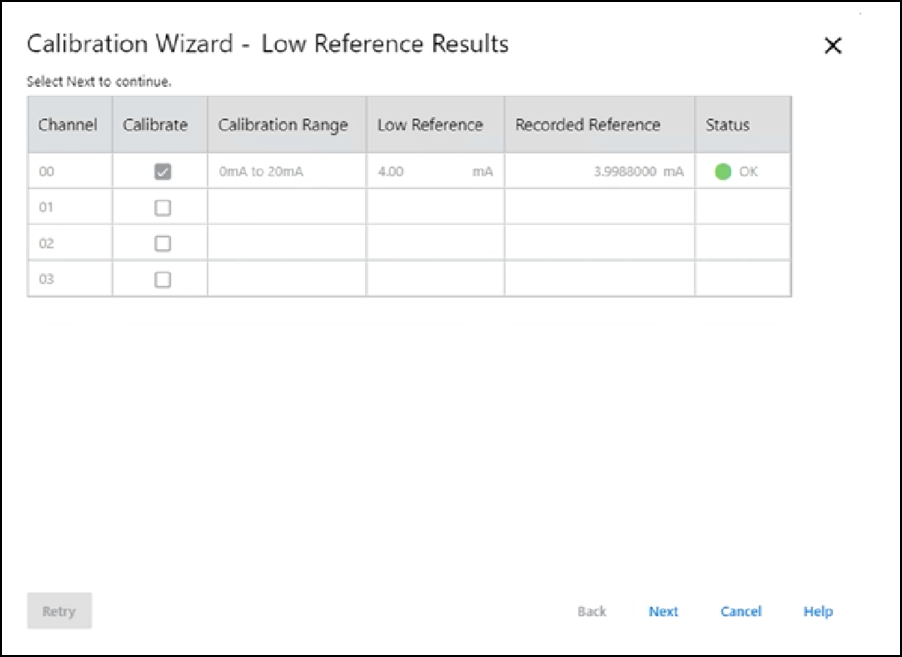The width and height of the screenshot is (902, 657).
Task: Select the Recorded Reference column header
Action: (588, 125)
